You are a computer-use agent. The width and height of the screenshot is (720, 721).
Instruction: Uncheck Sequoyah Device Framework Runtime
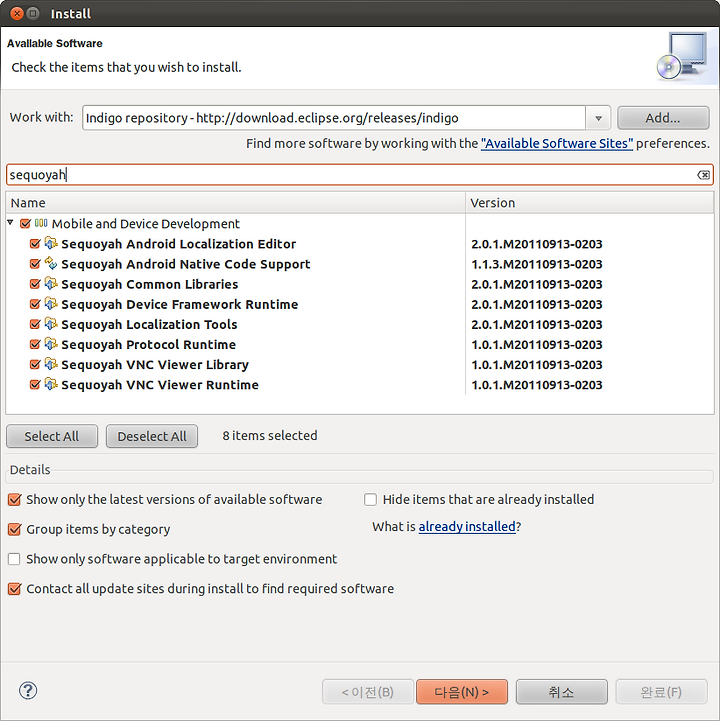[35, 304]
